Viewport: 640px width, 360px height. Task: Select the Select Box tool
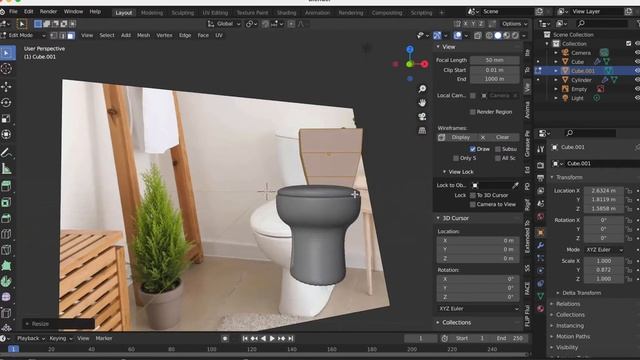pyautogui.click(x=7, y=53)
